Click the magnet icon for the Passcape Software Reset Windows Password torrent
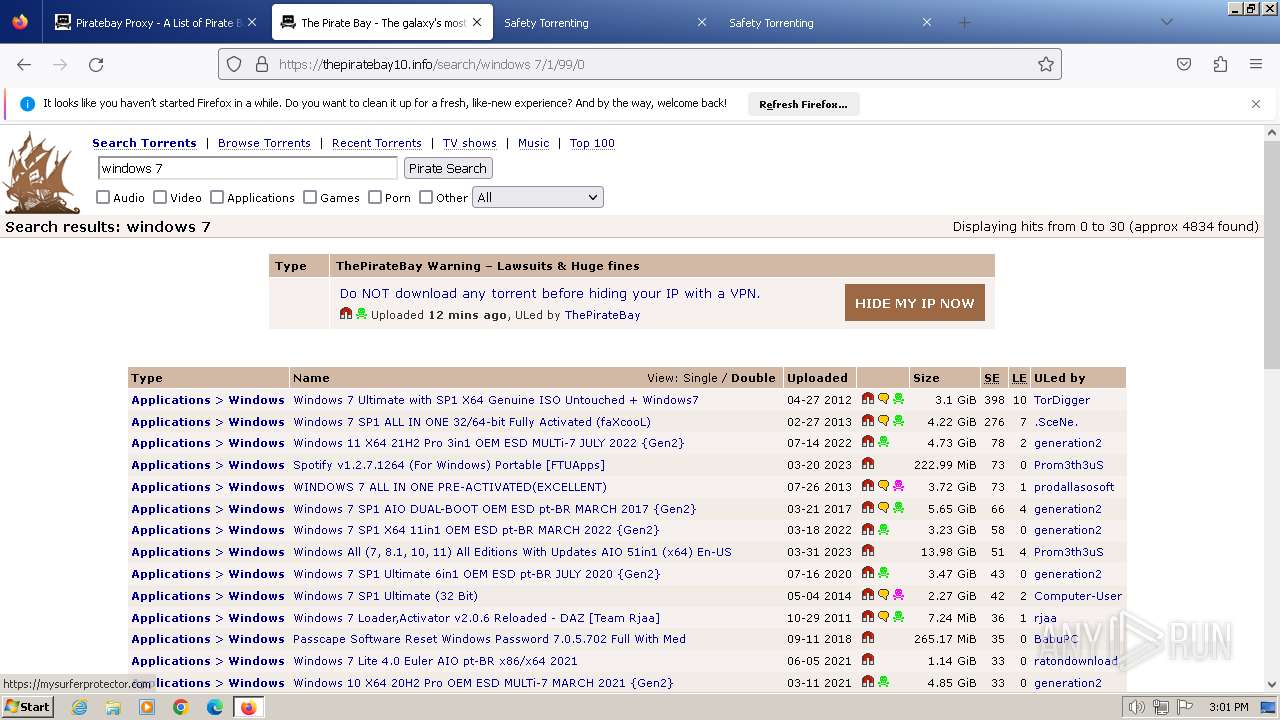This screenshot has height=720, width=1280. 867,638
